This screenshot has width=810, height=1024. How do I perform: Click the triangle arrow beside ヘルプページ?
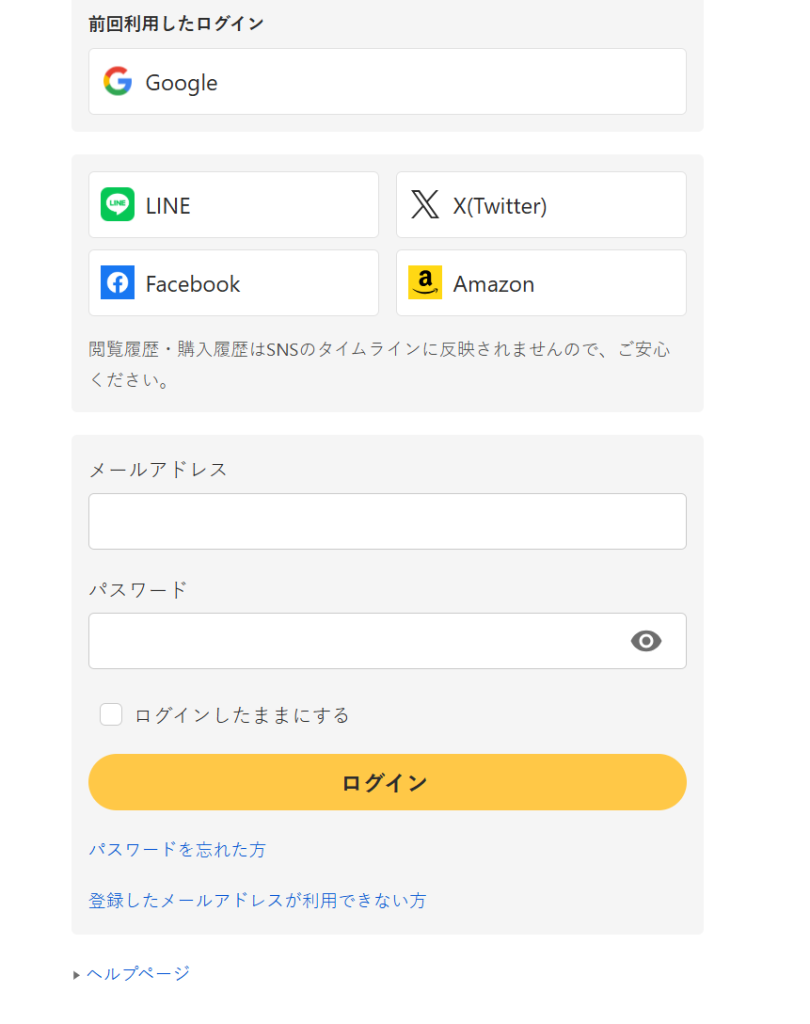point(77,974)
